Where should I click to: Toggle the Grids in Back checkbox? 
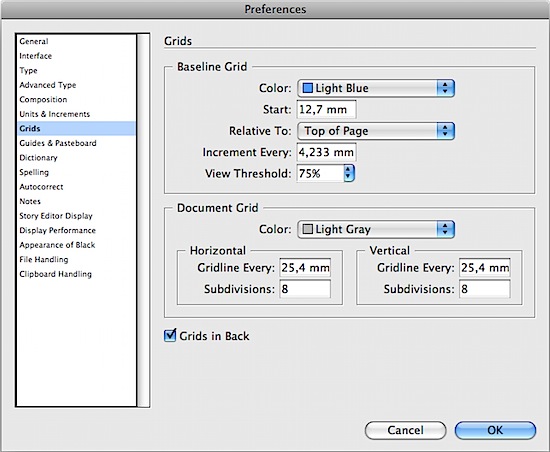tap(170, 336)
